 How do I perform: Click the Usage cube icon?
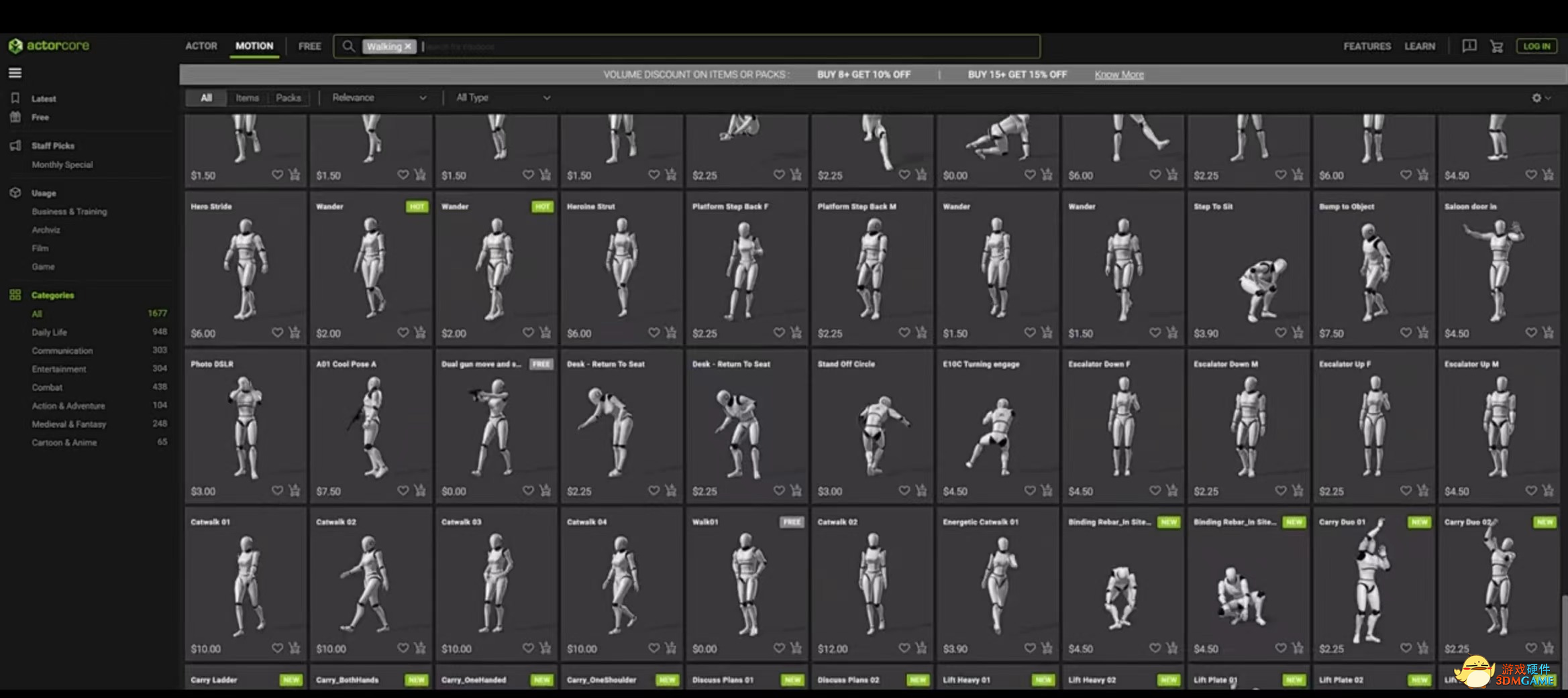(x=15, y=192)
